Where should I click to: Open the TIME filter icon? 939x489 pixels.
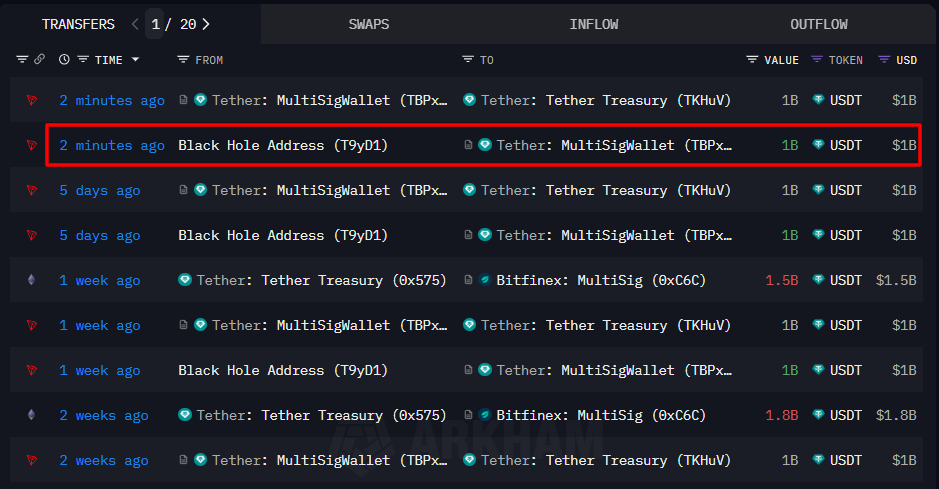83,59
